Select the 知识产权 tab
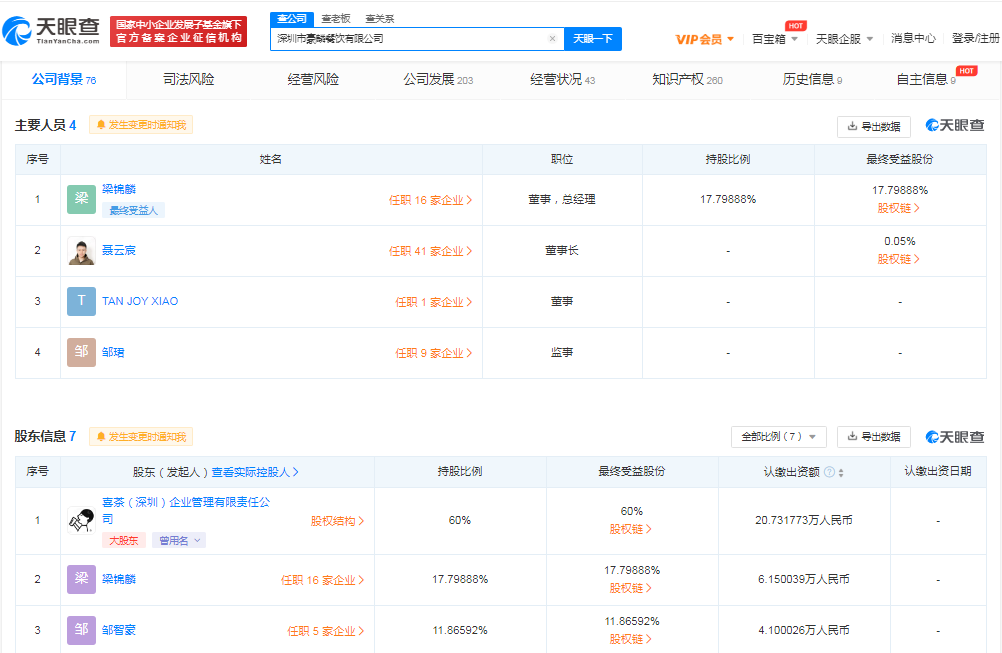Screen dimensions: 1002x653 click(687, 79)
